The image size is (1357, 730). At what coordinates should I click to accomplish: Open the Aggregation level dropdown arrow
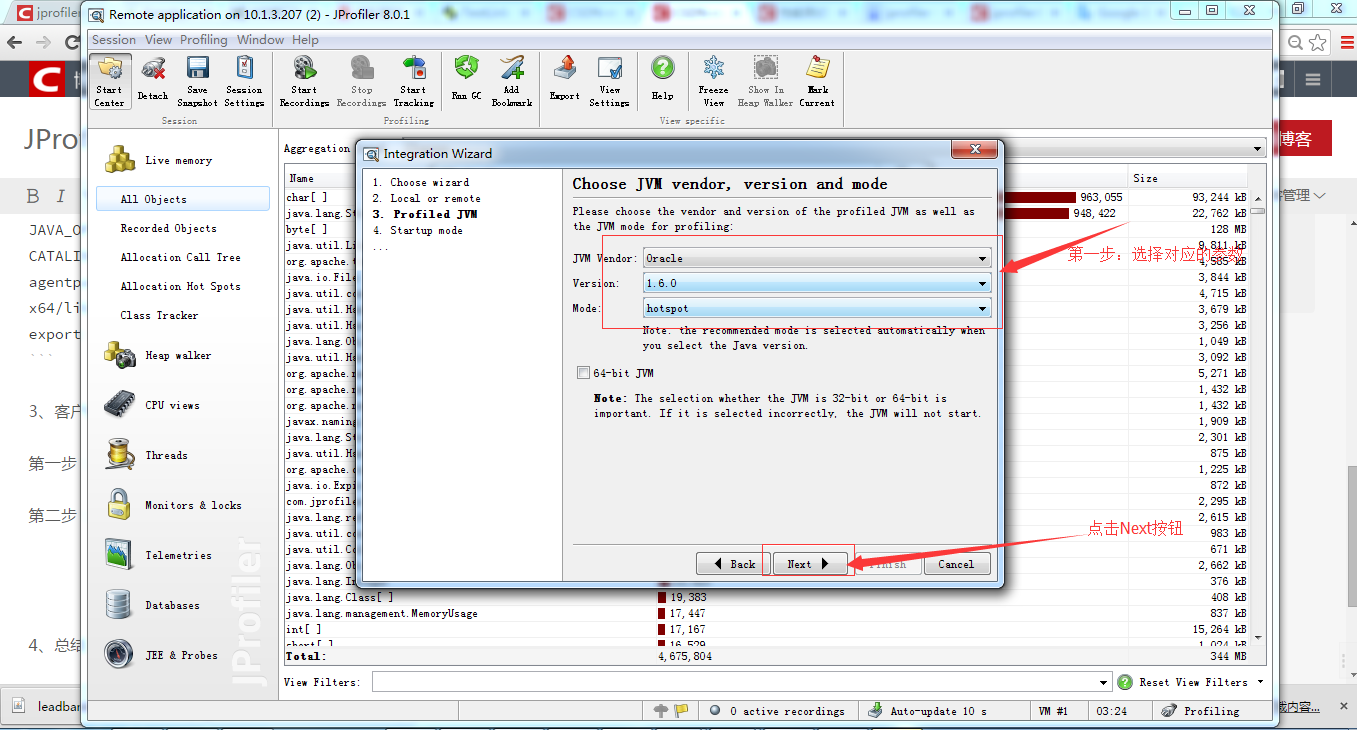tap(1258, 149)
